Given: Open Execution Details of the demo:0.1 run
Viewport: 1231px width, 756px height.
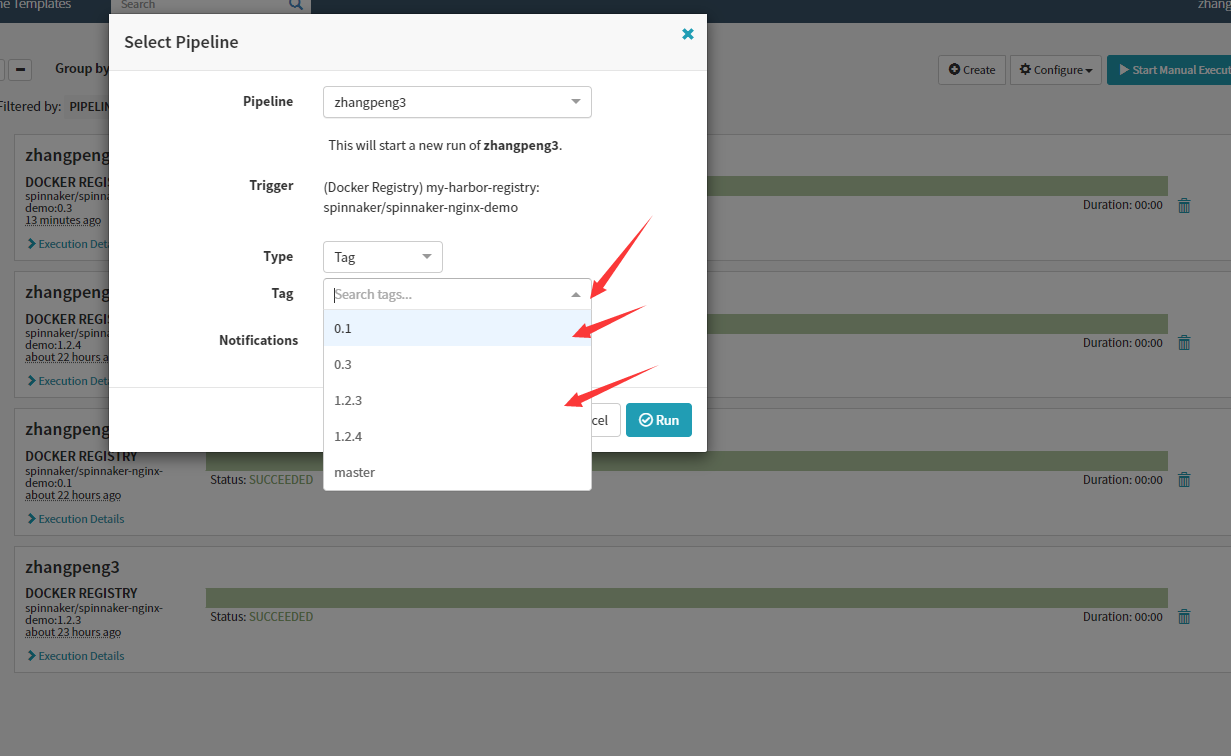Looking at the screenshot, I should coord(76,519).
